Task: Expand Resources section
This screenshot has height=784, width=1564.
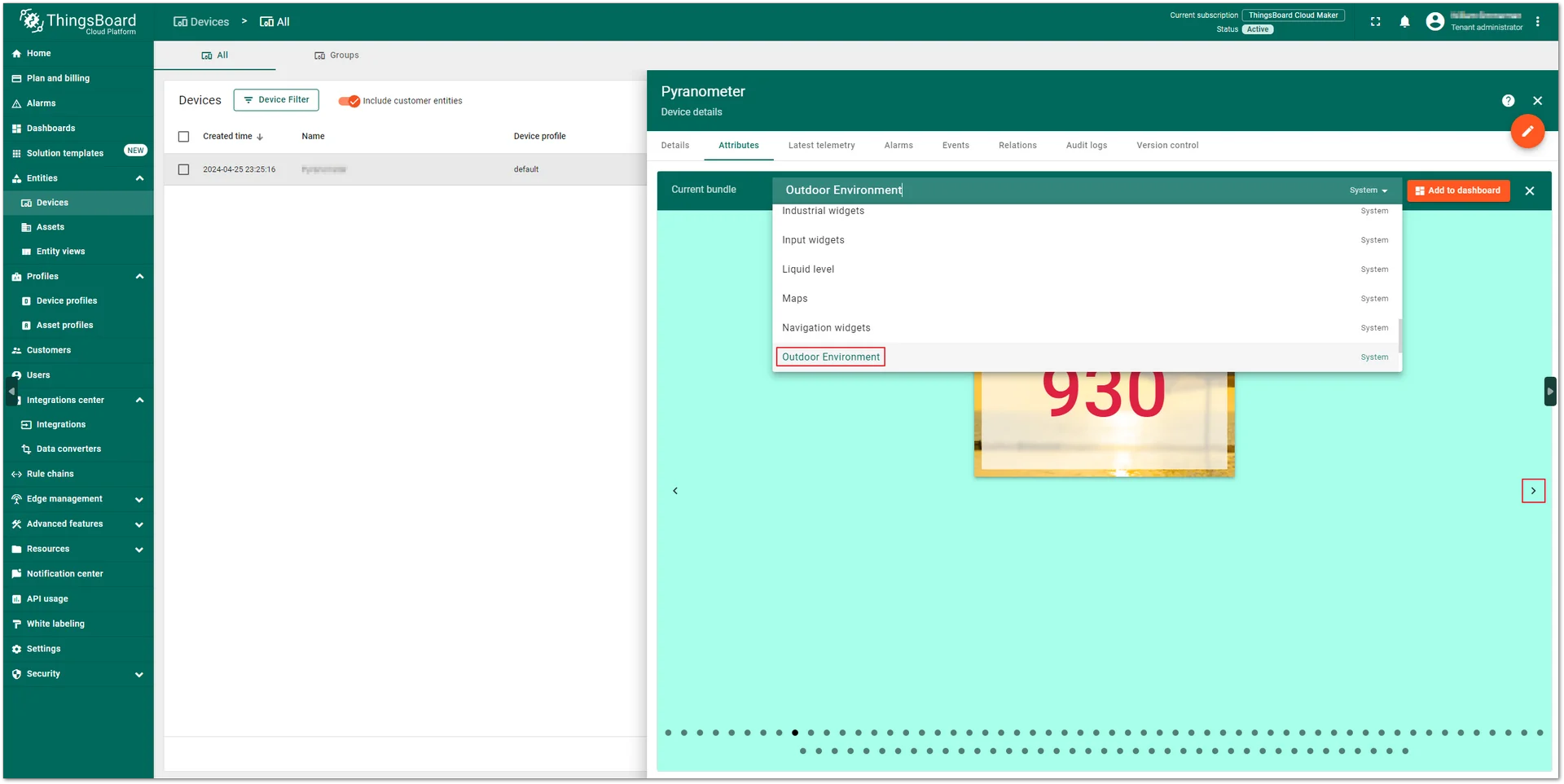Action: click(139, 550)
